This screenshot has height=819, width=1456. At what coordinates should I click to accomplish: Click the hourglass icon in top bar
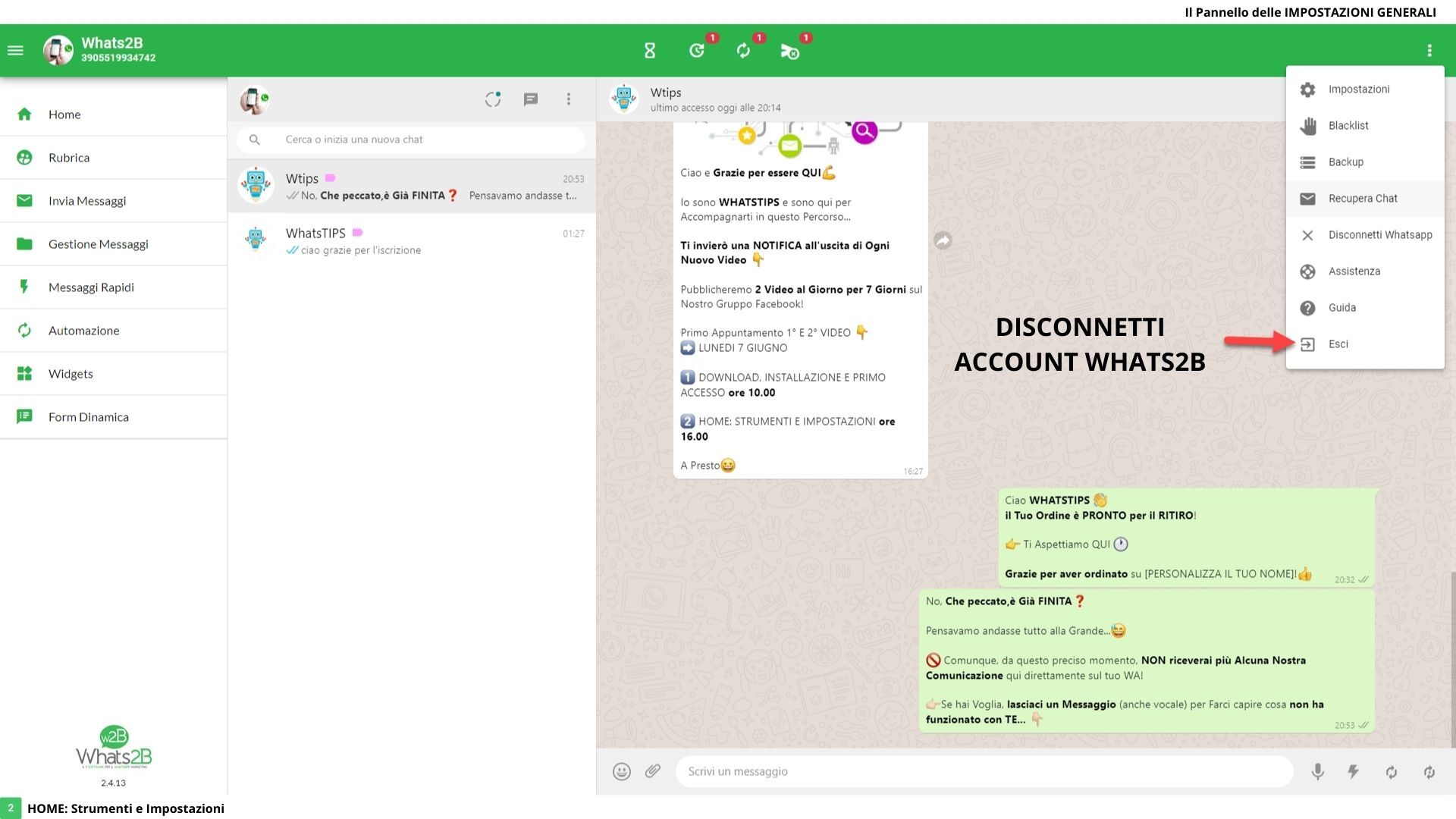click(650, 51)
